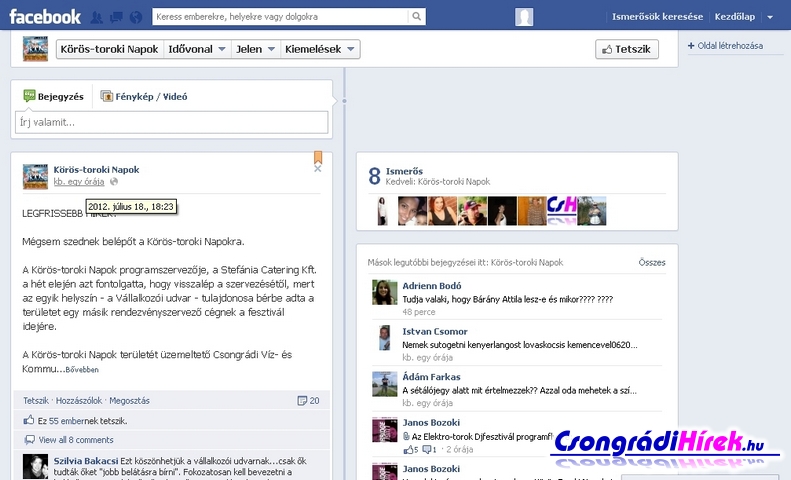Focus the top search field
The width and height of the screenshot is (791, 480).
click(x=280, y=16)
